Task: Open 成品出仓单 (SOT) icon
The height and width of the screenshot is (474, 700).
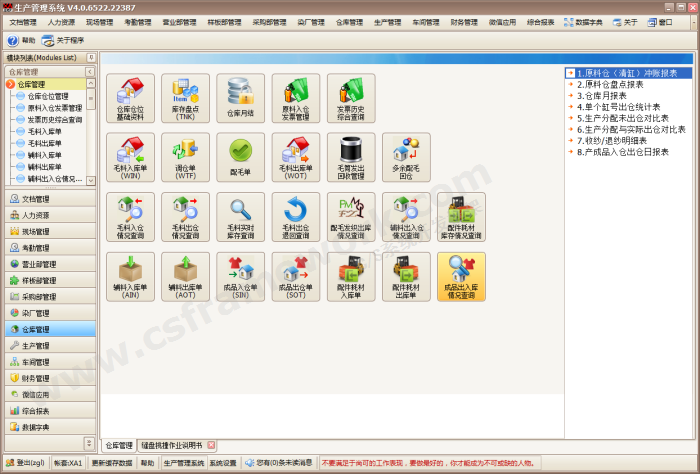Action: tap(296, 276)
